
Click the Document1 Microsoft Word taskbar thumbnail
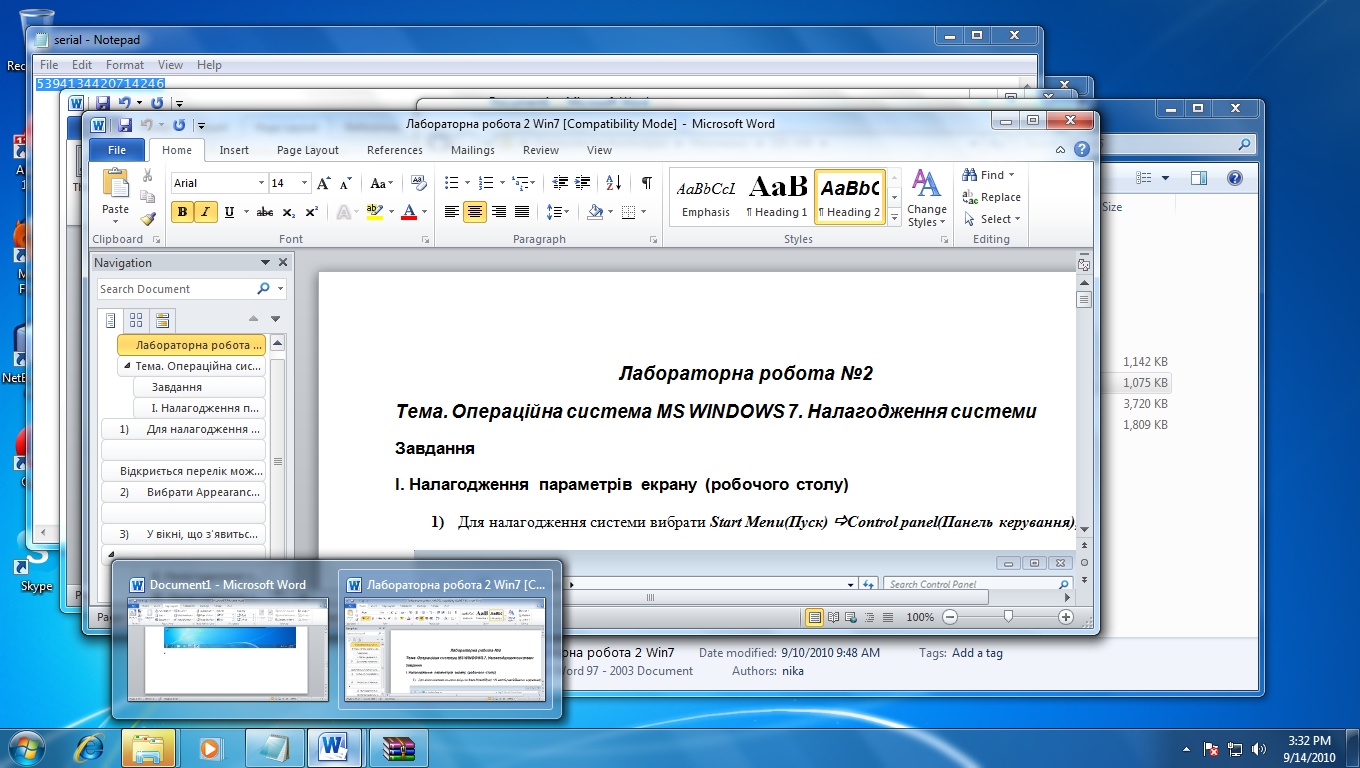pos(227,638)
